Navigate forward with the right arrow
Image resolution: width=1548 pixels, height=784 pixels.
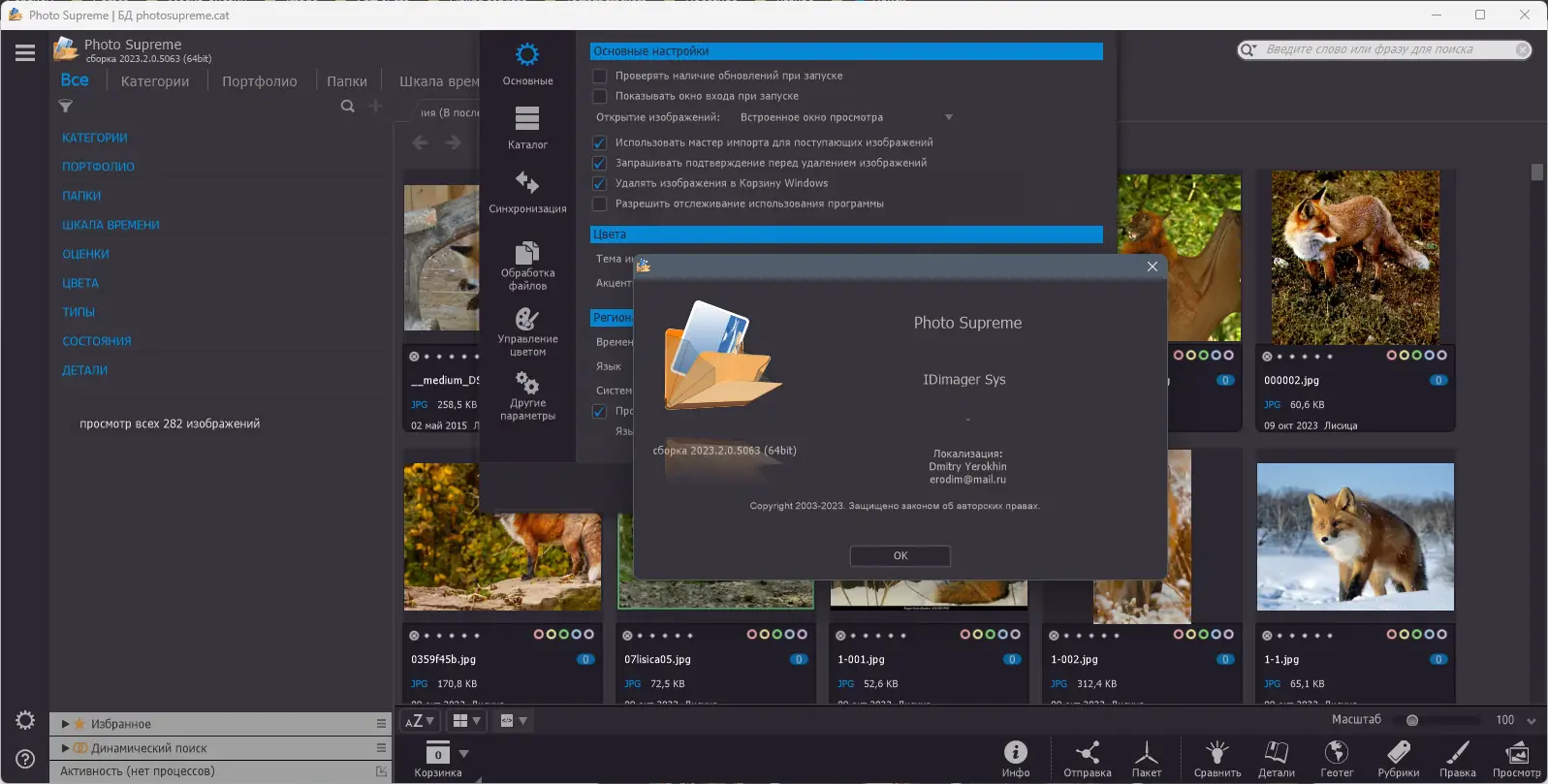[x=453, y=142]
